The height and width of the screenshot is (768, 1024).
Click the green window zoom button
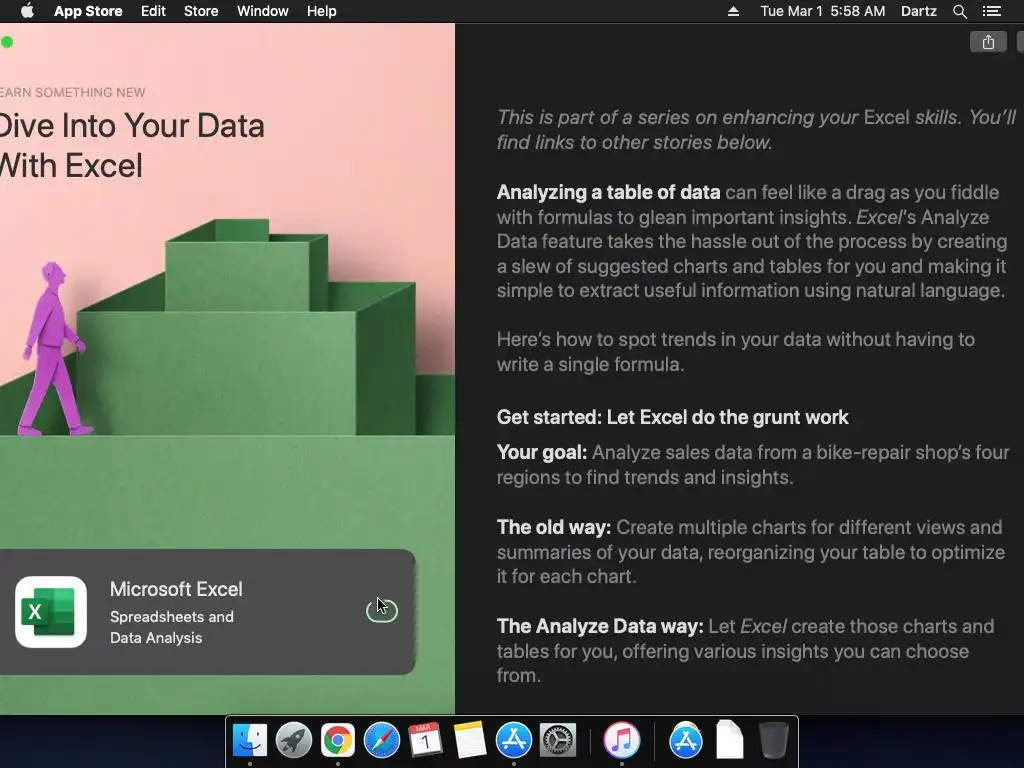(7, 42)
